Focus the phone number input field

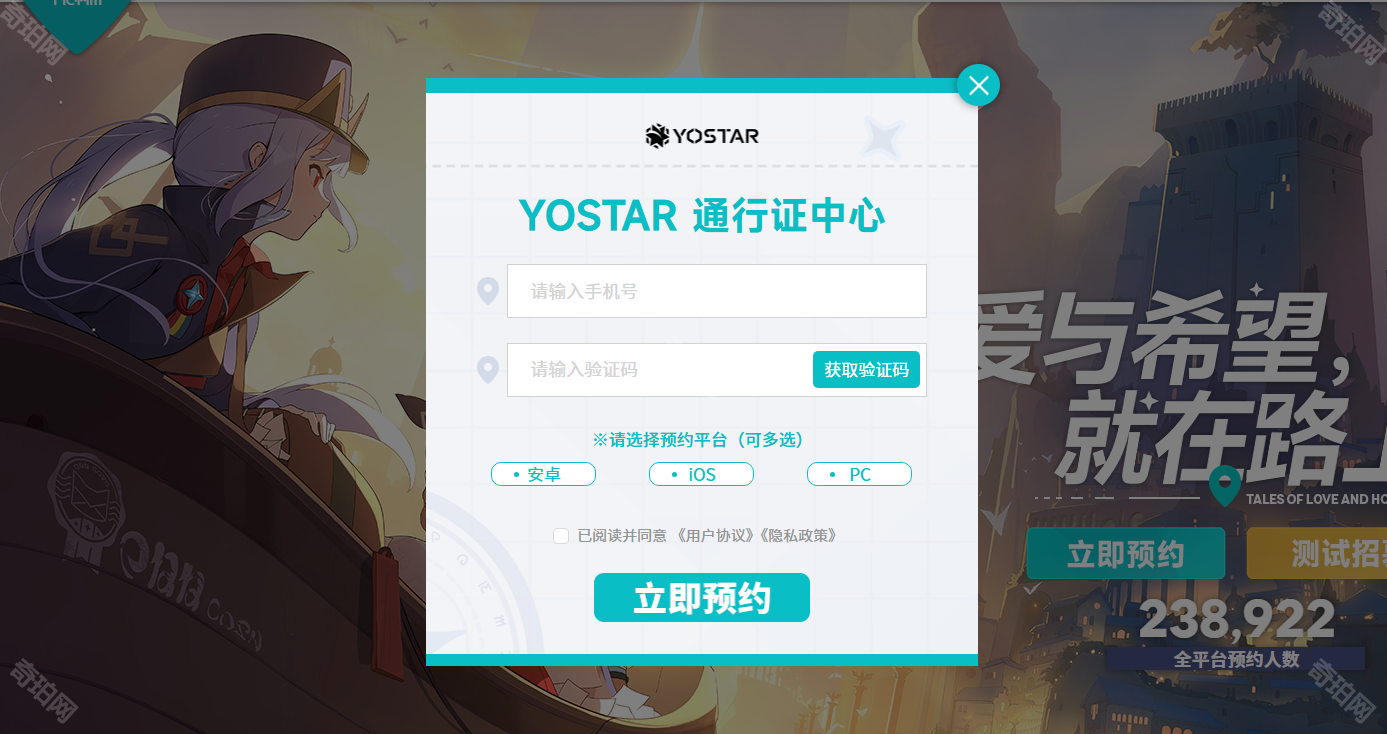(x=717, y=291)
